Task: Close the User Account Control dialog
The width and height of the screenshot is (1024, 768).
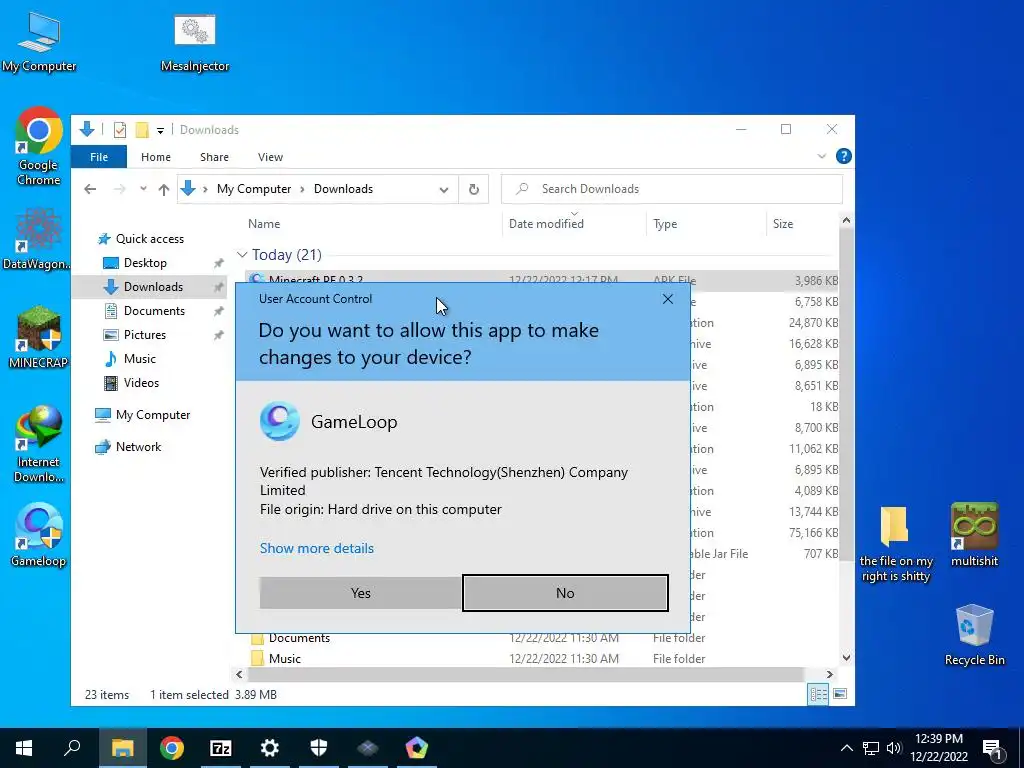Action: click(667, 299)
